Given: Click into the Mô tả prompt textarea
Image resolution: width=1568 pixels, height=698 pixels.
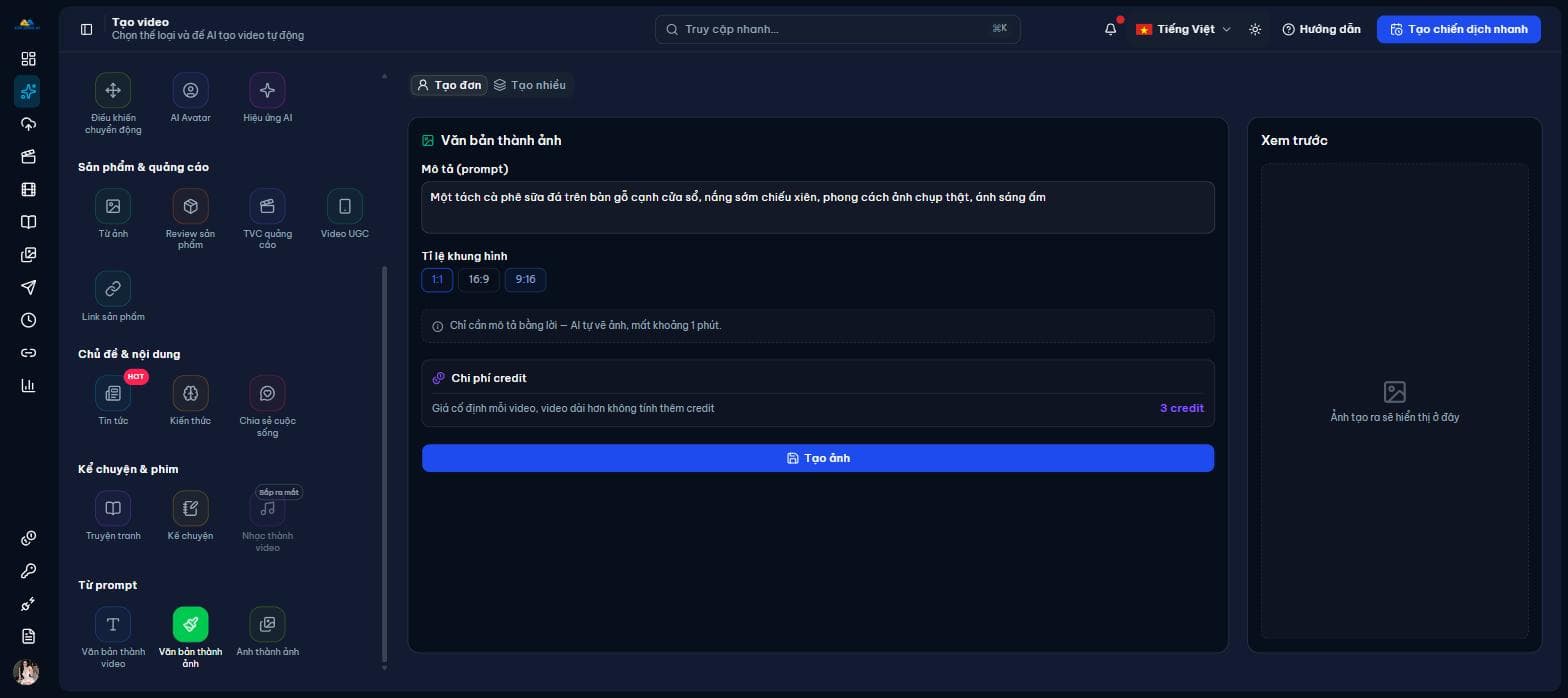Looking at the screenshot, I should pos(818,207).
